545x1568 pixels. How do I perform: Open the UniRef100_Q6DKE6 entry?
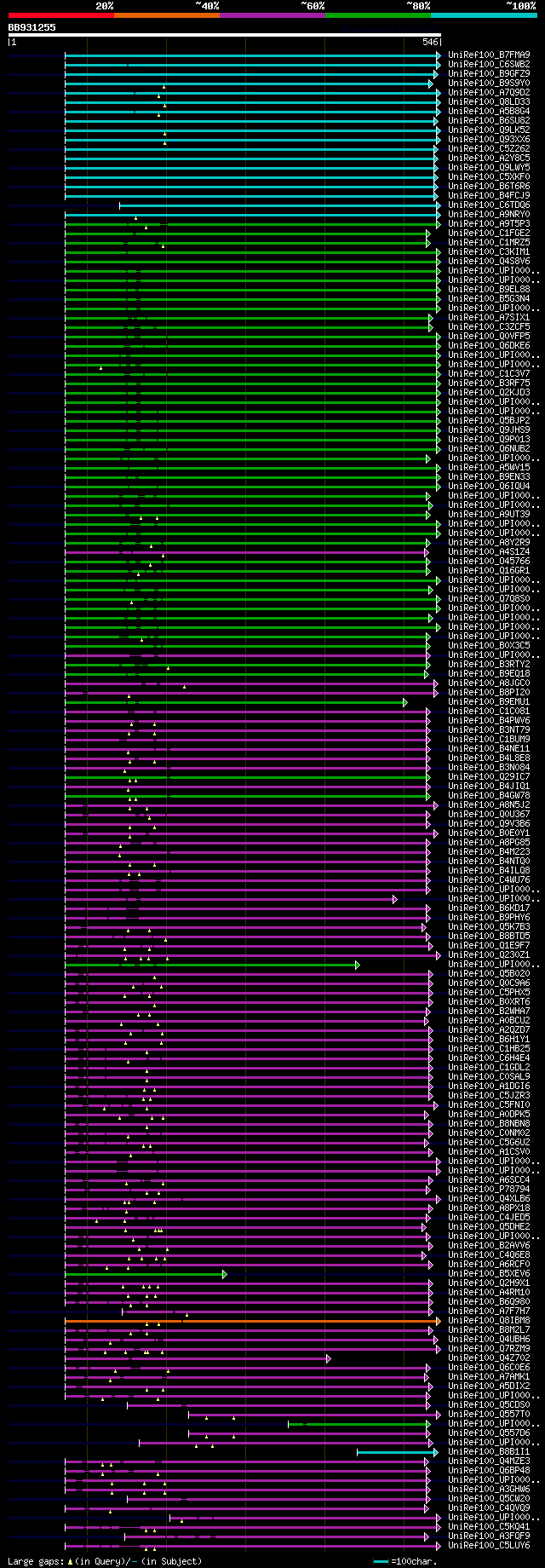(x=489, y=346)
